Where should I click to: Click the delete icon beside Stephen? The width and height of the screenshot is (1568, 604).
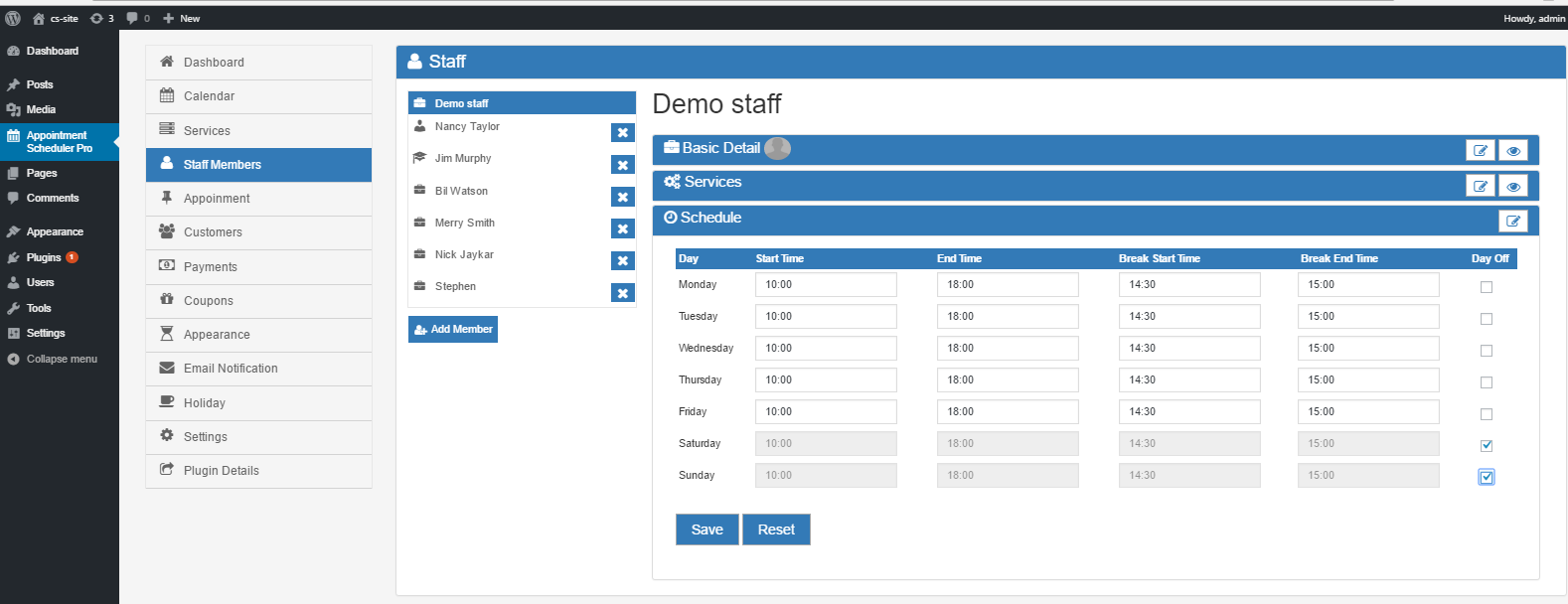point(622,293)
